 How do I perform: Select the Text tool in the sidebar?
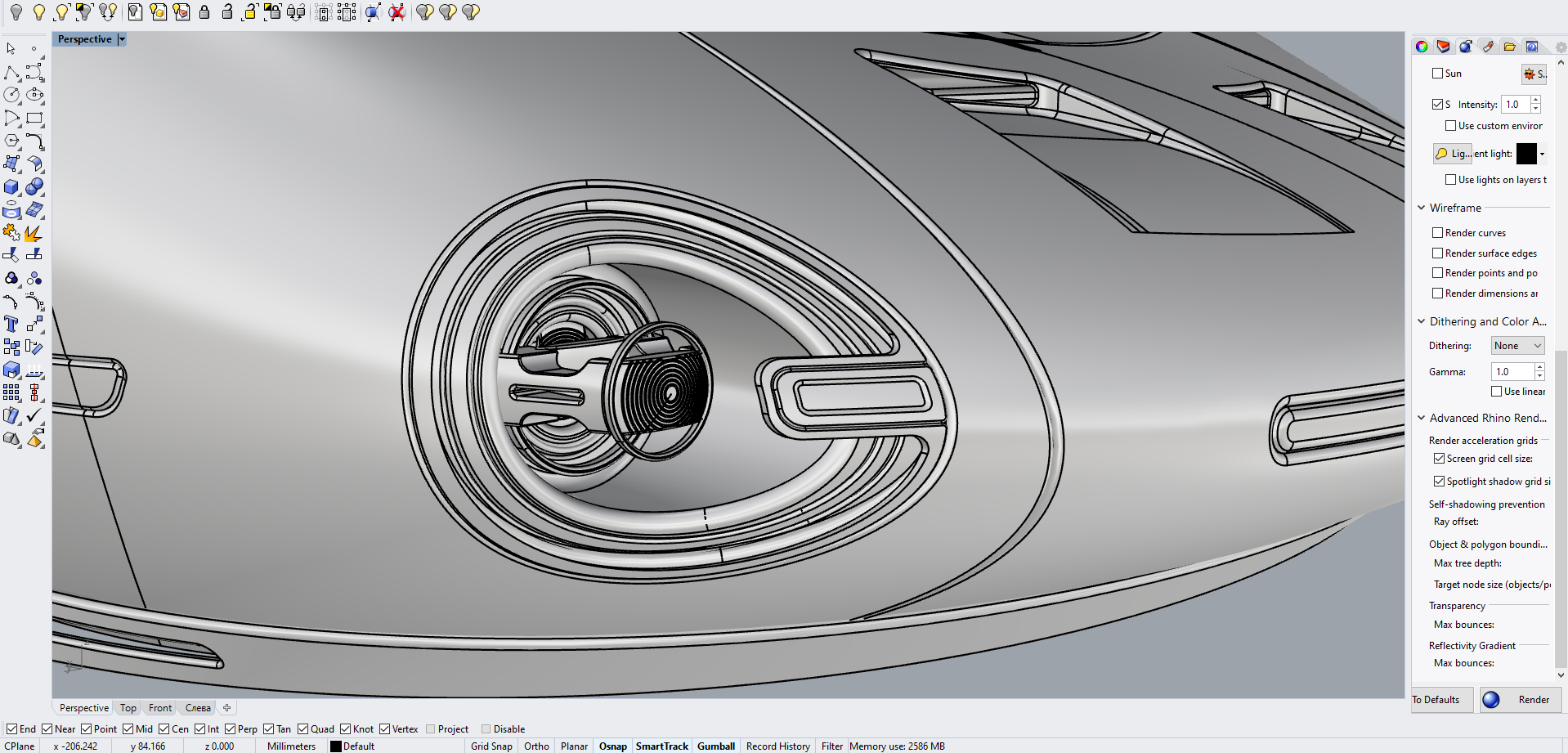coord(11,324)
